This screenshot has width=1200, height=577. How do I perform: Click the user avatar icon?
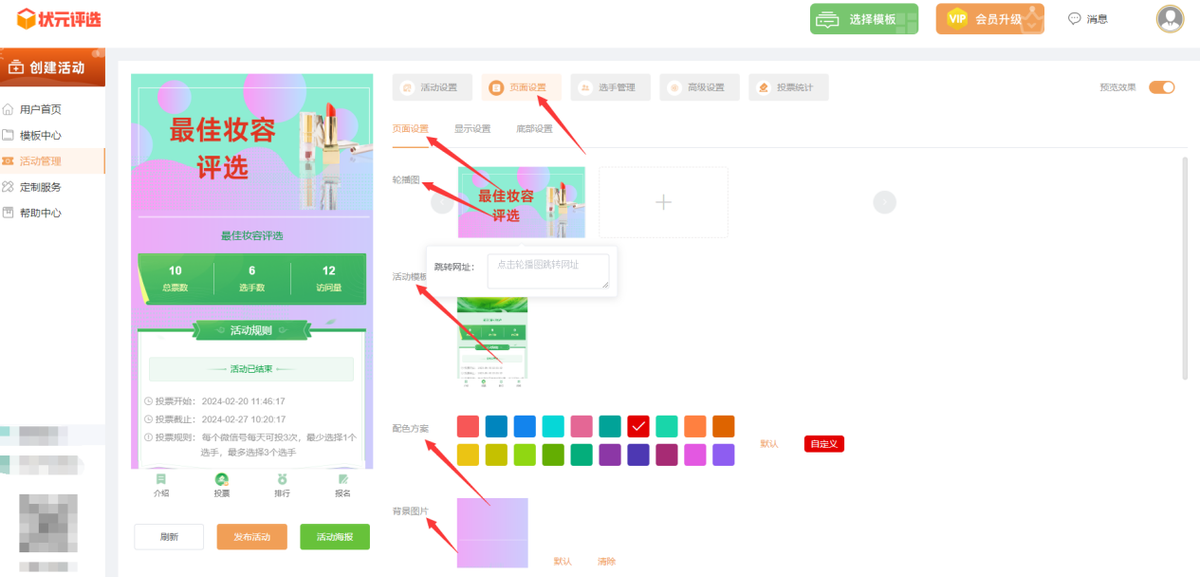[x=1169, y=19]
